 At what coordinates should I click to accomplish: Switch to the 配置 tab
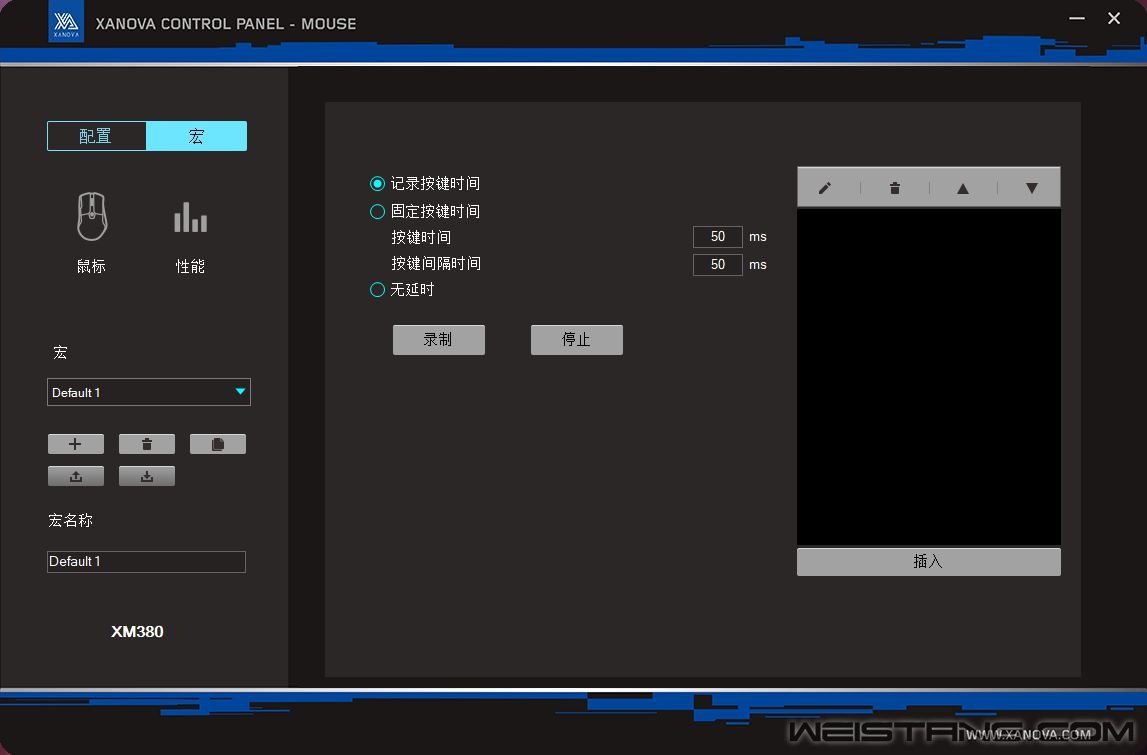tap(97, 136)
